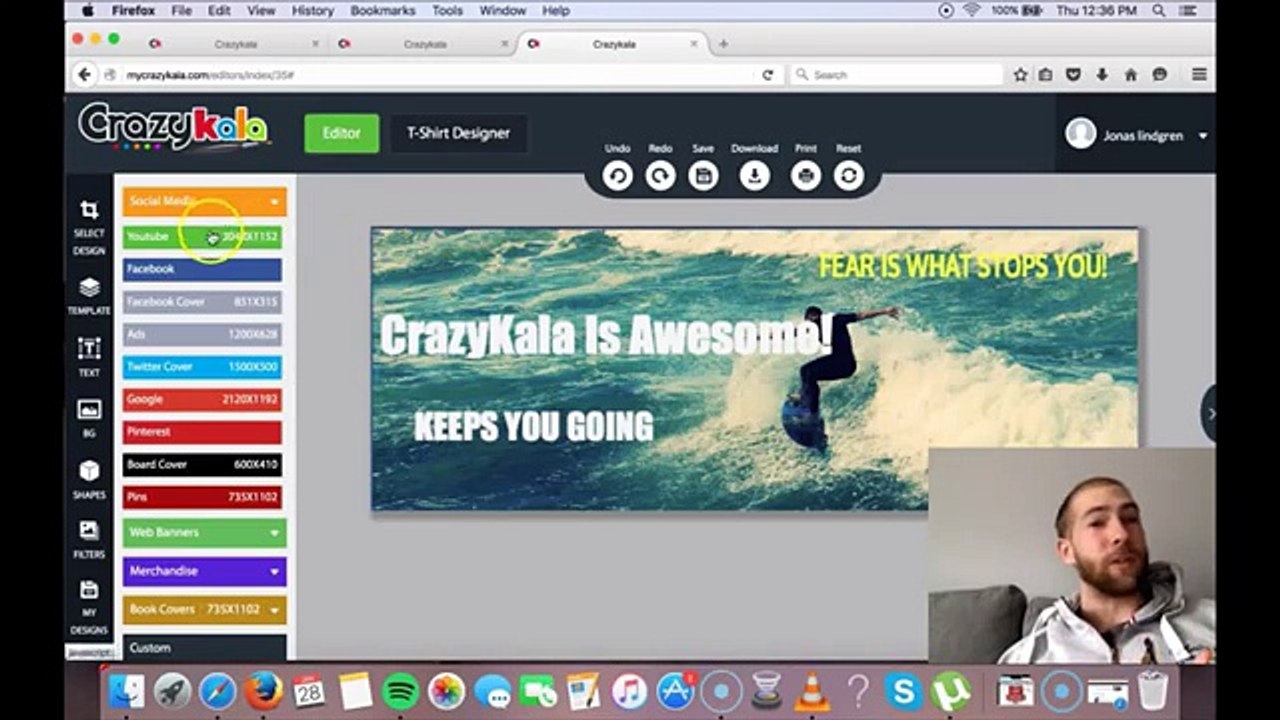Select "FEAR IS WHAT STOPS YOU!" text

click(x=963, y=267)
